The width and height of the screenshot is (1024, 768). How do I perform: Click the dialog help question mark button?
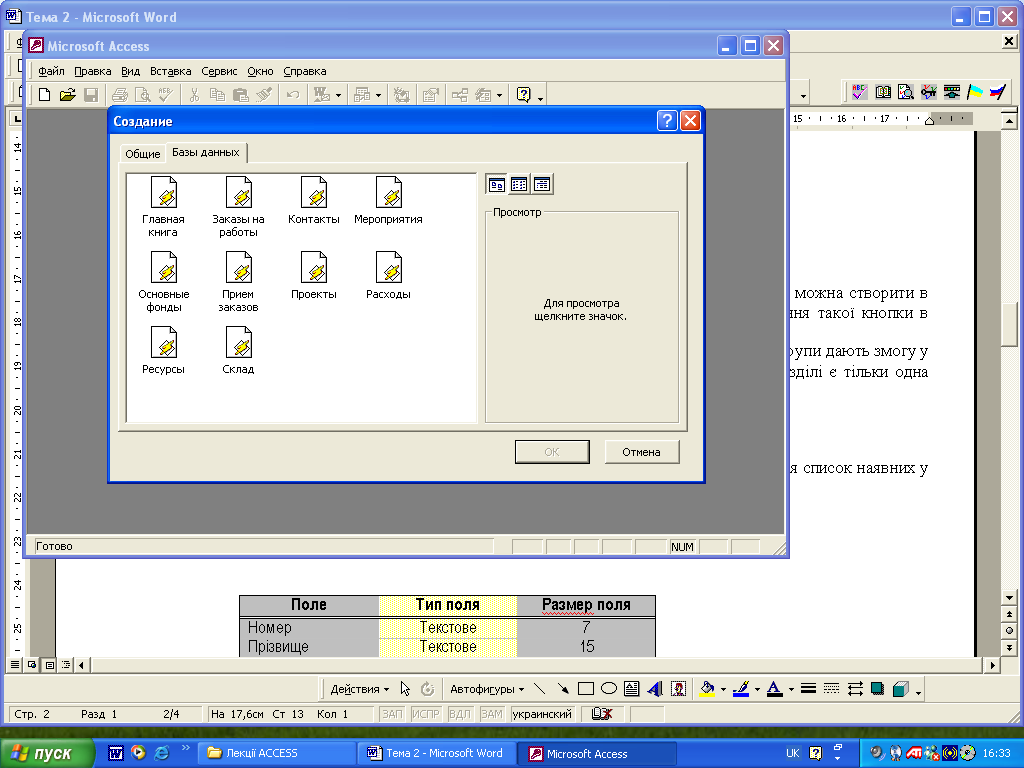(x=666, y=121)
